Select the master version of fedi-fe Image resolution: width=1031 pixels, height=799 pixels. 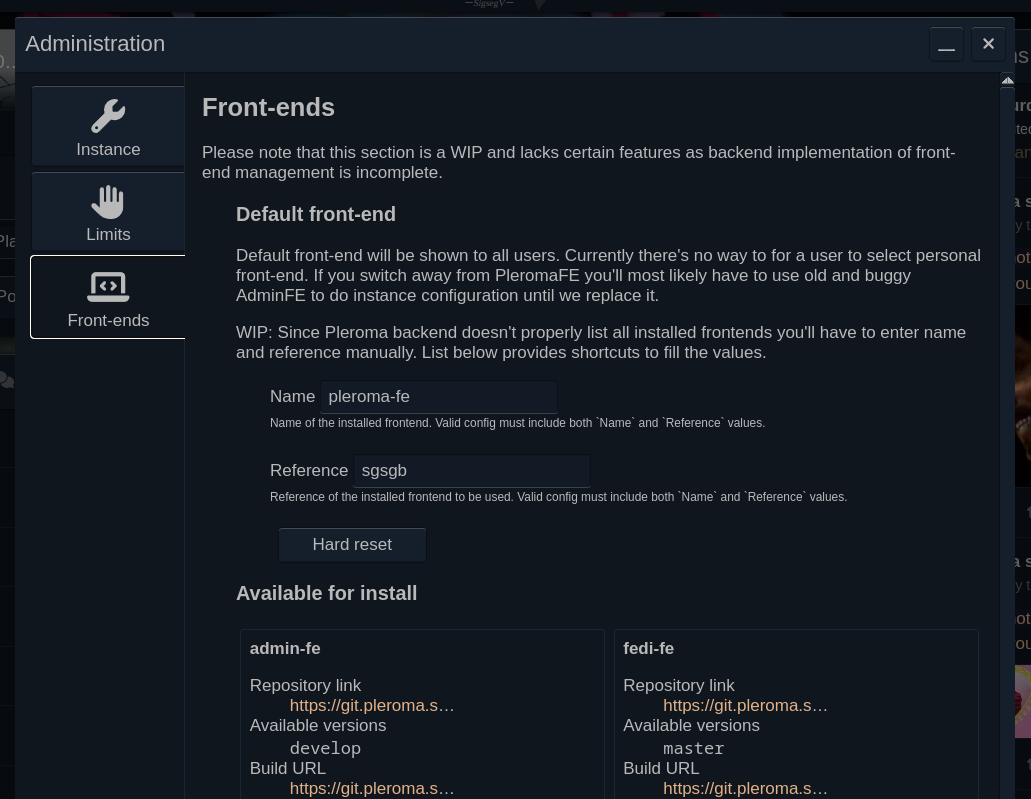pyautogui.click(x=693, y=748)
